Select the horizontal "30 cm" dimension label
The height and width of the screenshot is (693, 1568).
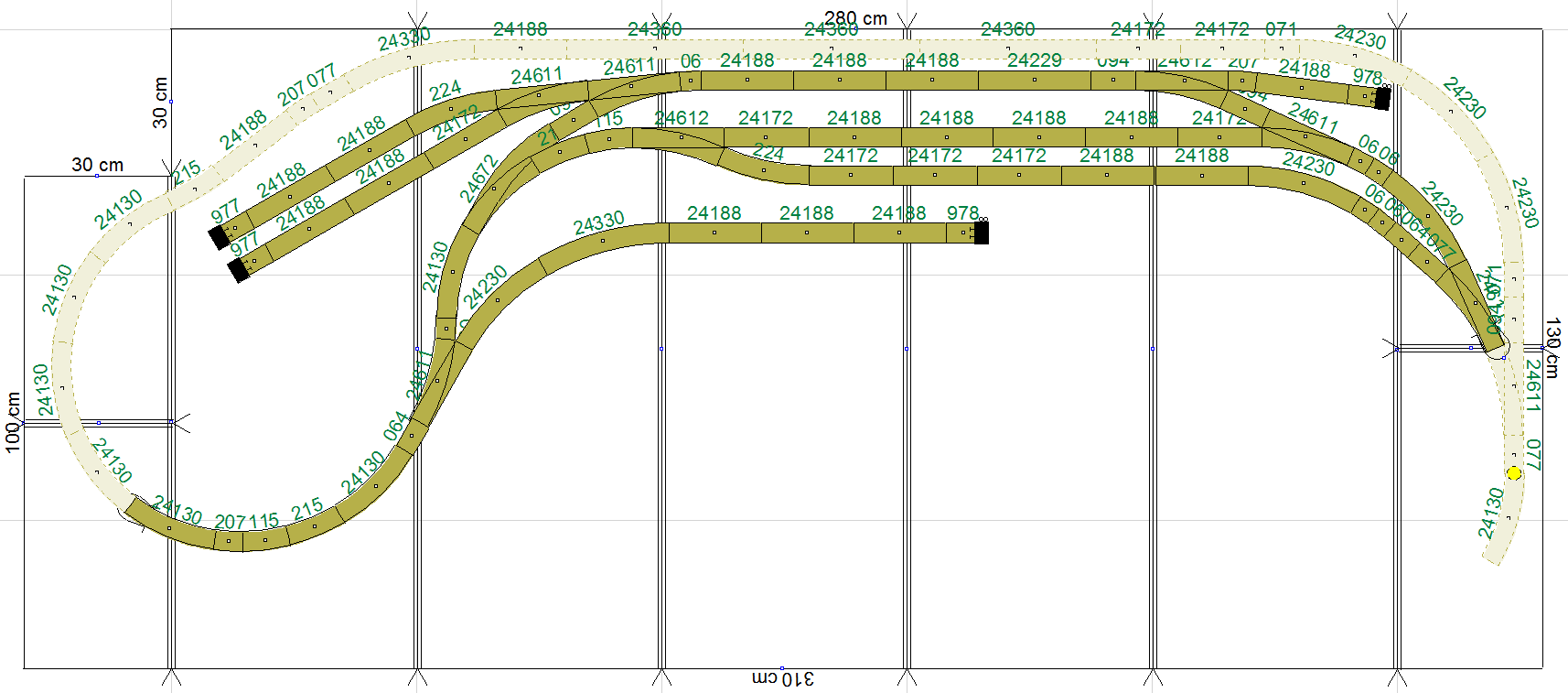pos(98,165)
